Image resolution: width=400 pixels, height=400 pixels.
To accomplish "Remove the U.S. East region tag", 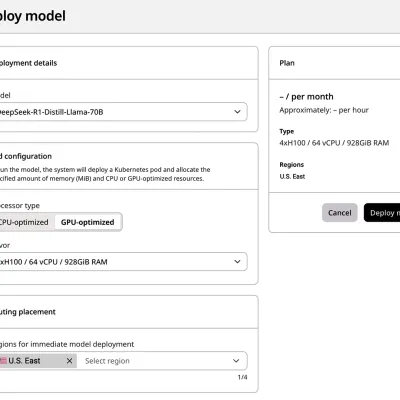I will coord(69,361).
